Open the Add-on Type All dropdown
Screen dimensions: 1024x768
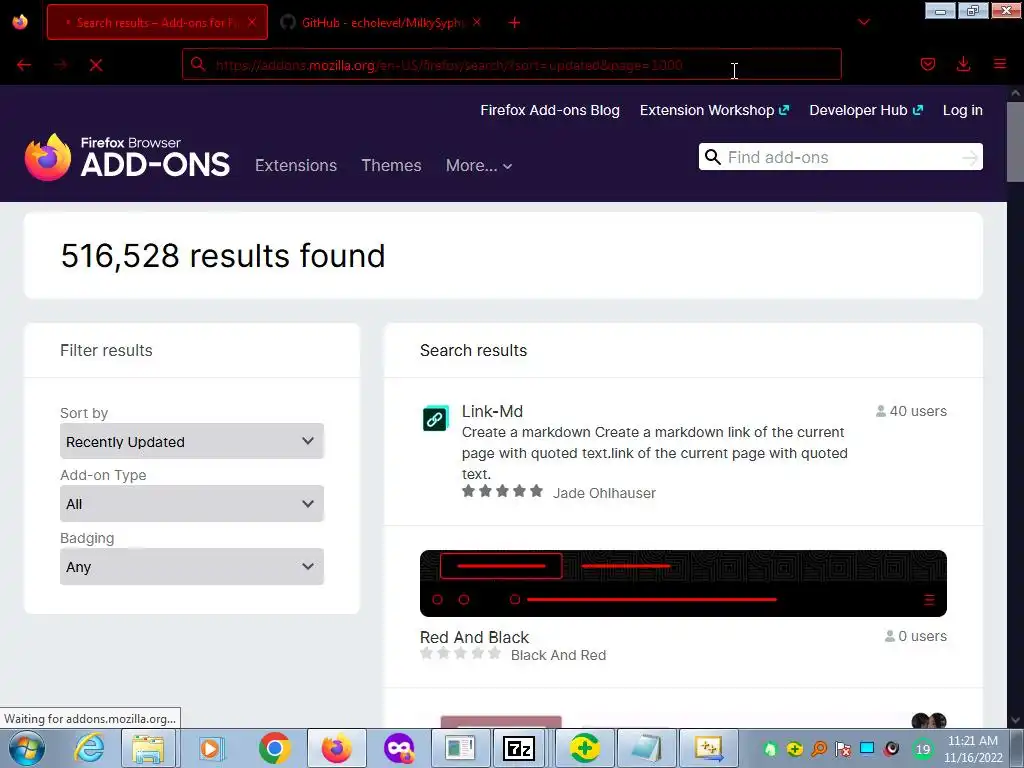(191, 504)
